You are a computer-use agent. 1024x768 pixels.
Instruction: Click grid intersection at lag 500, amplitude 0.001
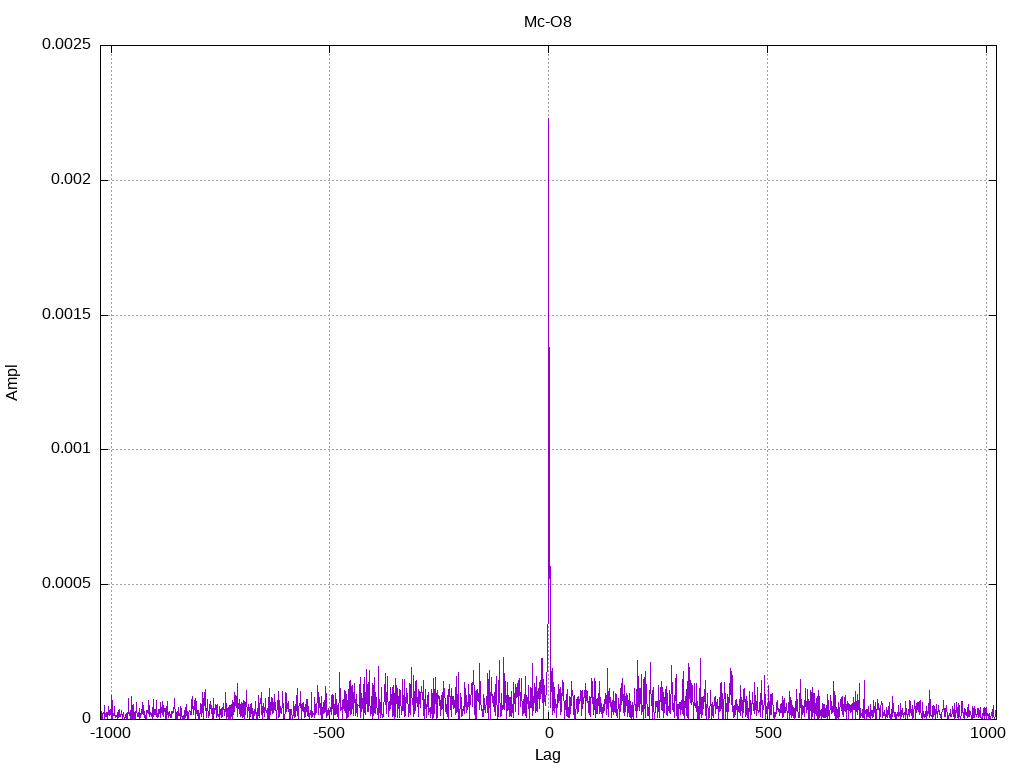pyautogui.click(x=767, y=449)
